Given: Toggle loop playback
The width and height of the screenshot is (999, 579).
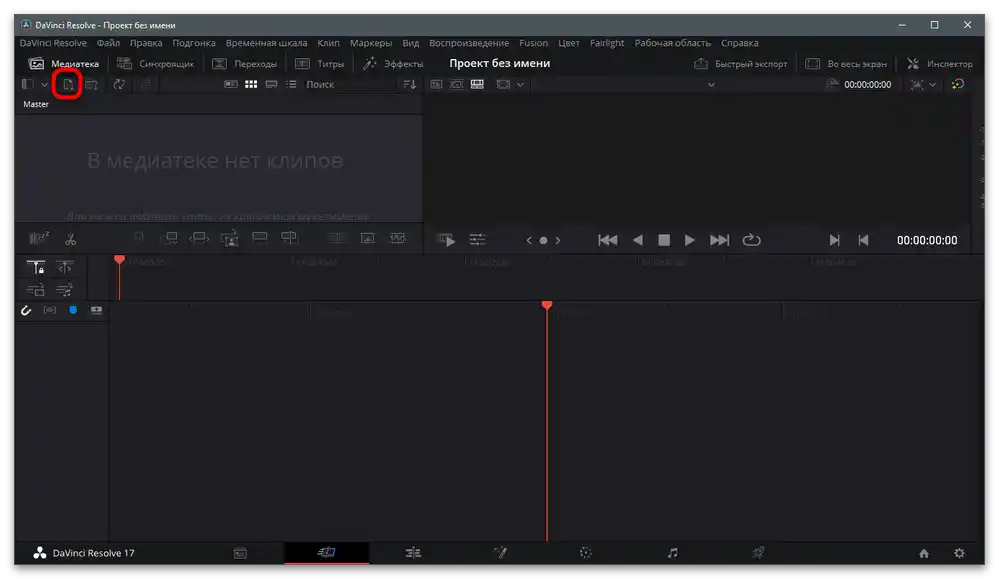Looking at the screenshot, I should click(x=752, y=240).
